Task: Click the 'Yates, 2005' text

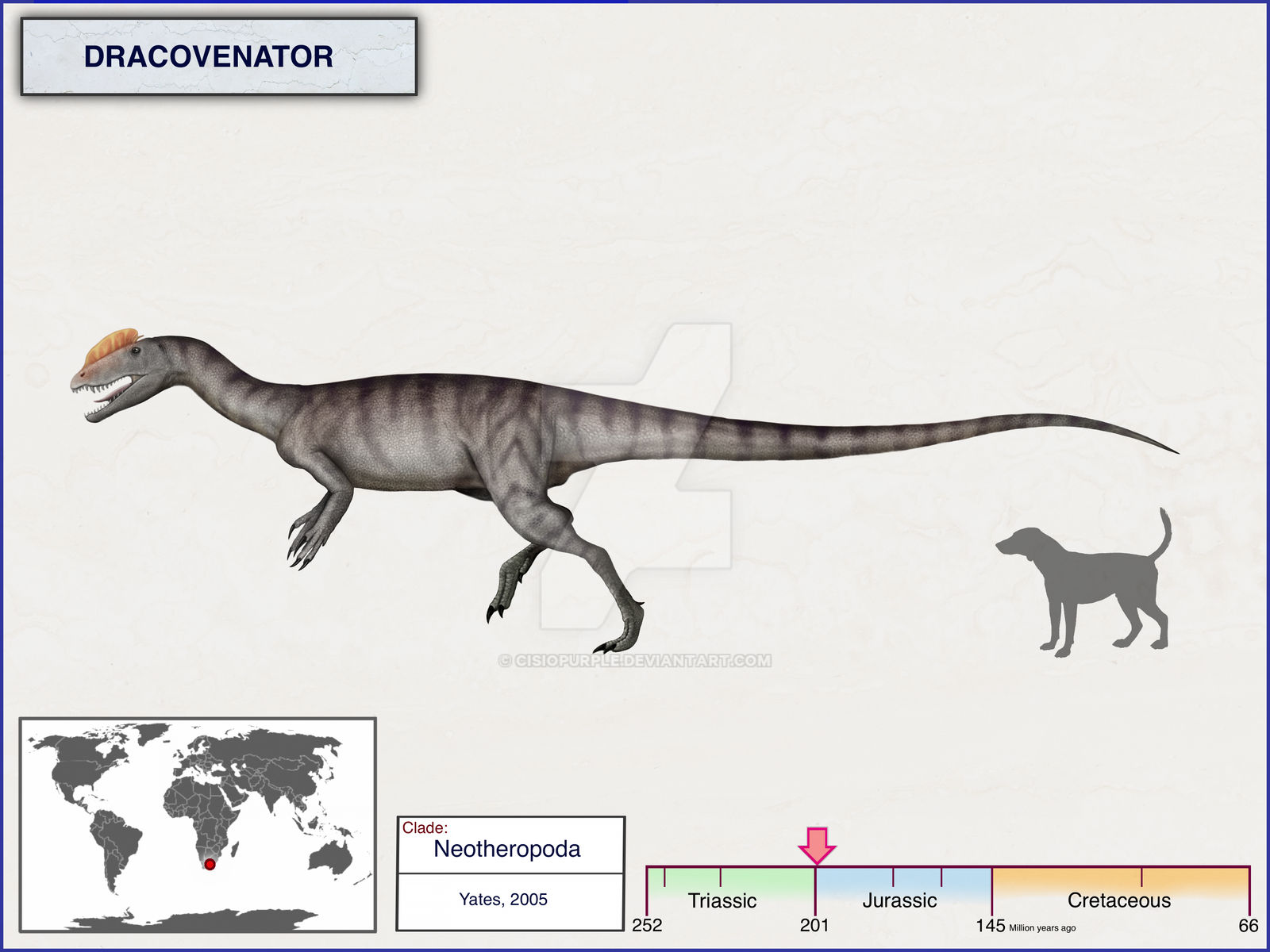Action: click(x=503, y=899)
